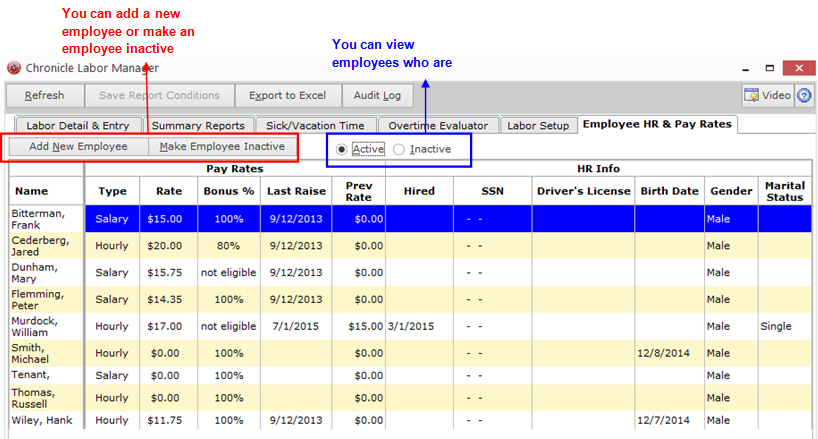The image size is (818, 439).
Task: Open the Video tutorial button
Action: coord(767,95)
